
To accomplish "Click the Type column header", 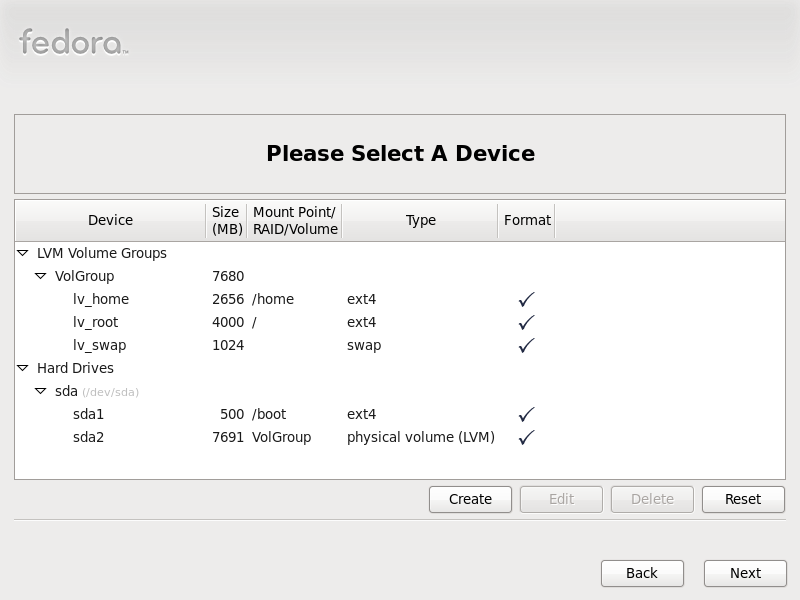I will pyautogui.click(x=420, y=220).
